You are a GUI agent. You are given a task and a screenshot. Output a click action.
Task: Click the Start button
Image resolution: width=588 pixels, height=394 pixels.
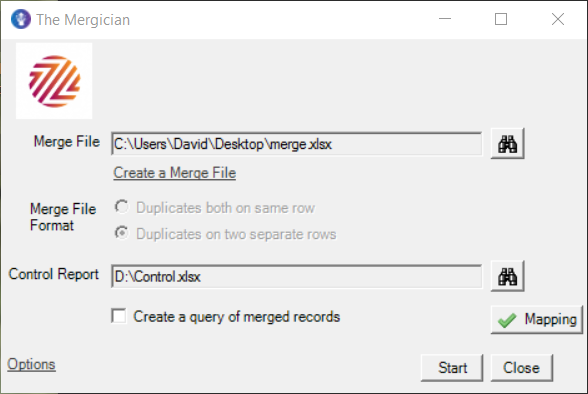point(452,368)
